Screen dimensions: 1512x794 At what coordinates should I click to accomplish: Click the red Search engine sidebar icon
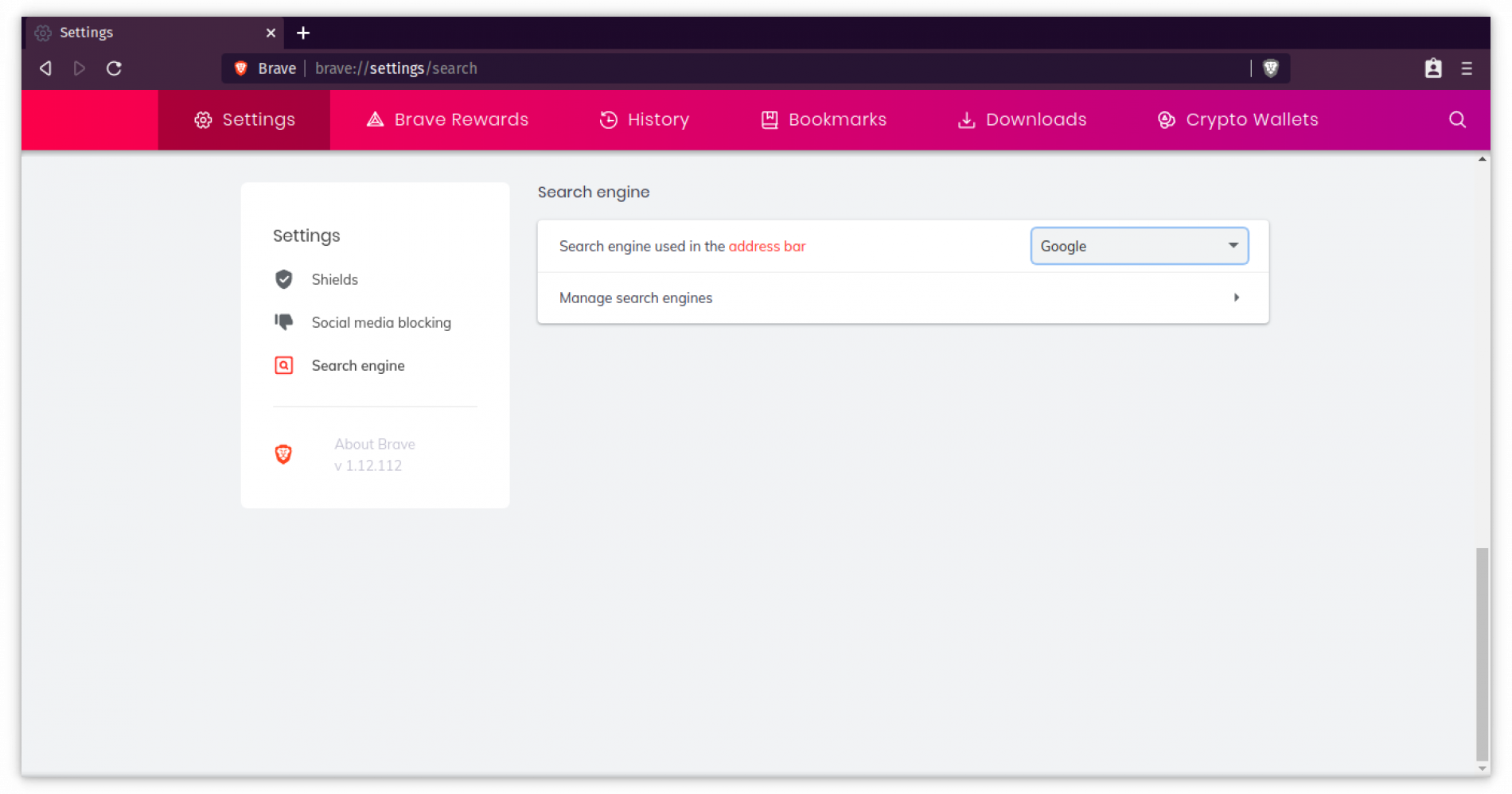(x=283, y=365)
